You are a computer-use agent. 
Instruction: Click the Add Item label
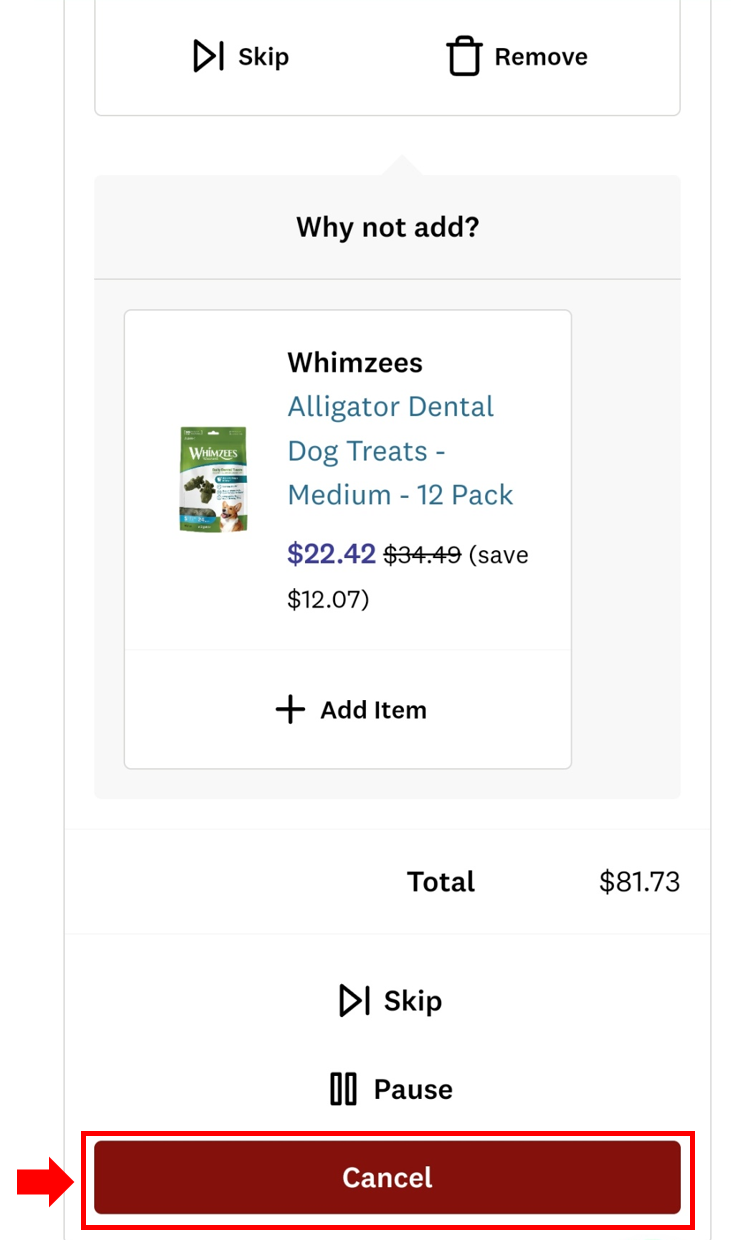coord(373,710)
